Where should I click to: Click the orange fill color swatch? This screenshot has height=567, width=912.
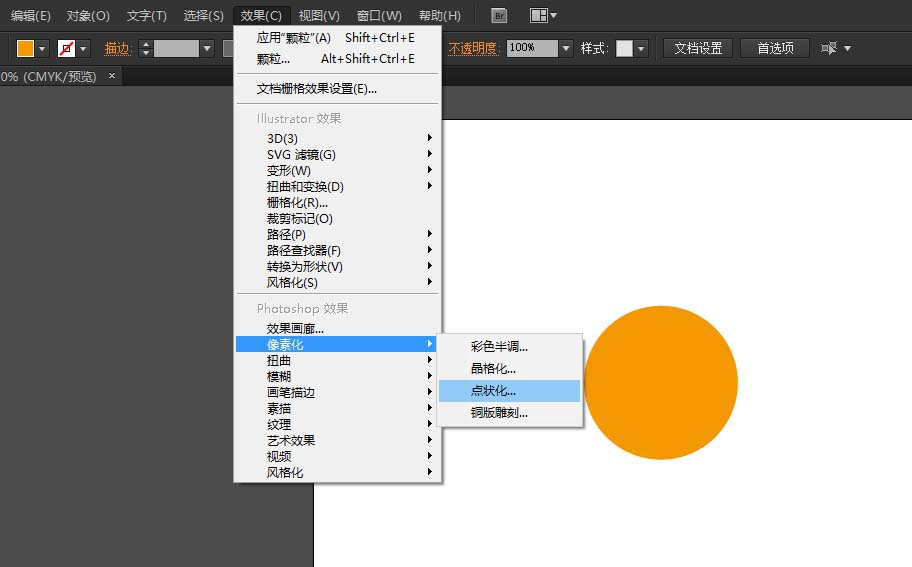click(x=26, y=48)
